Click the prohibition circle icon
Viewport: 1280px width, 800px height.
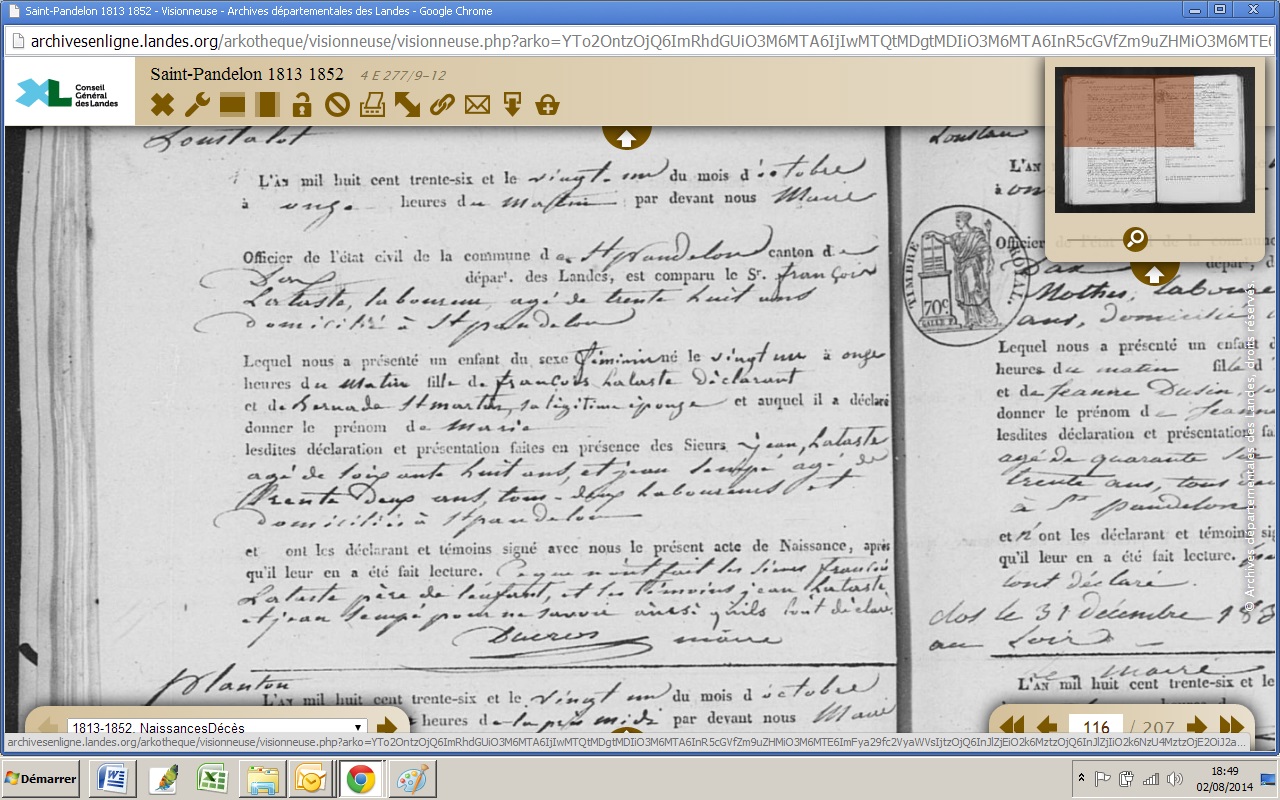coord(337,104)
